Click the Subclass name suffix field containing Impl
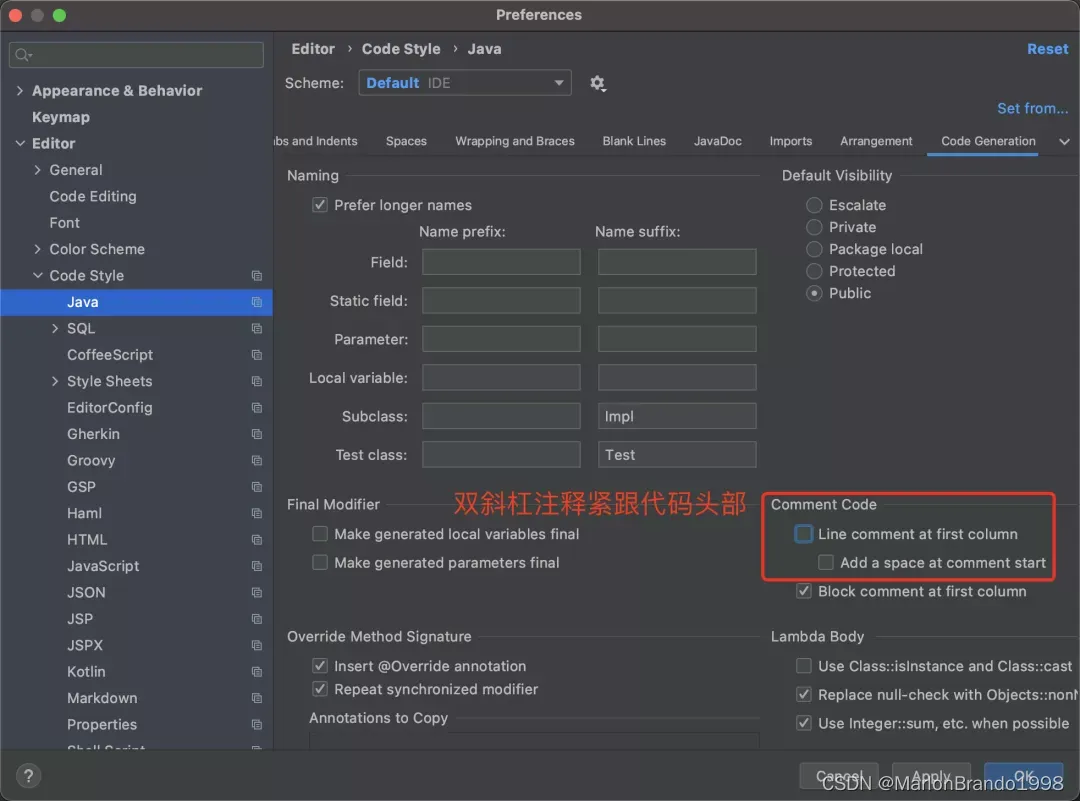Viewport: 1080px width, 801px height. [x=677, y=416]
